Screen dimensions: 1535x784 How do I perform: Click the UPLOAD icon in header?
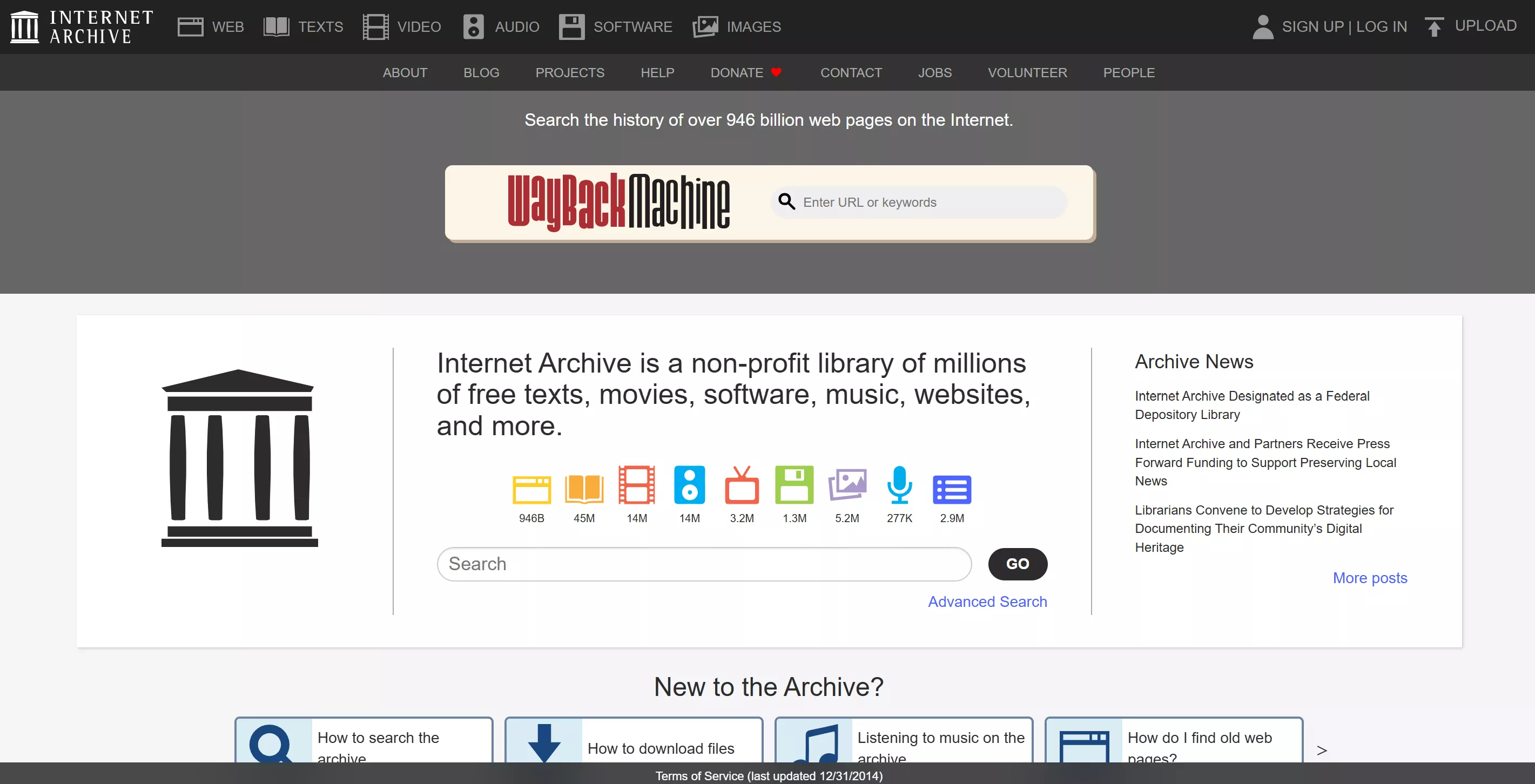point(1433,27)
